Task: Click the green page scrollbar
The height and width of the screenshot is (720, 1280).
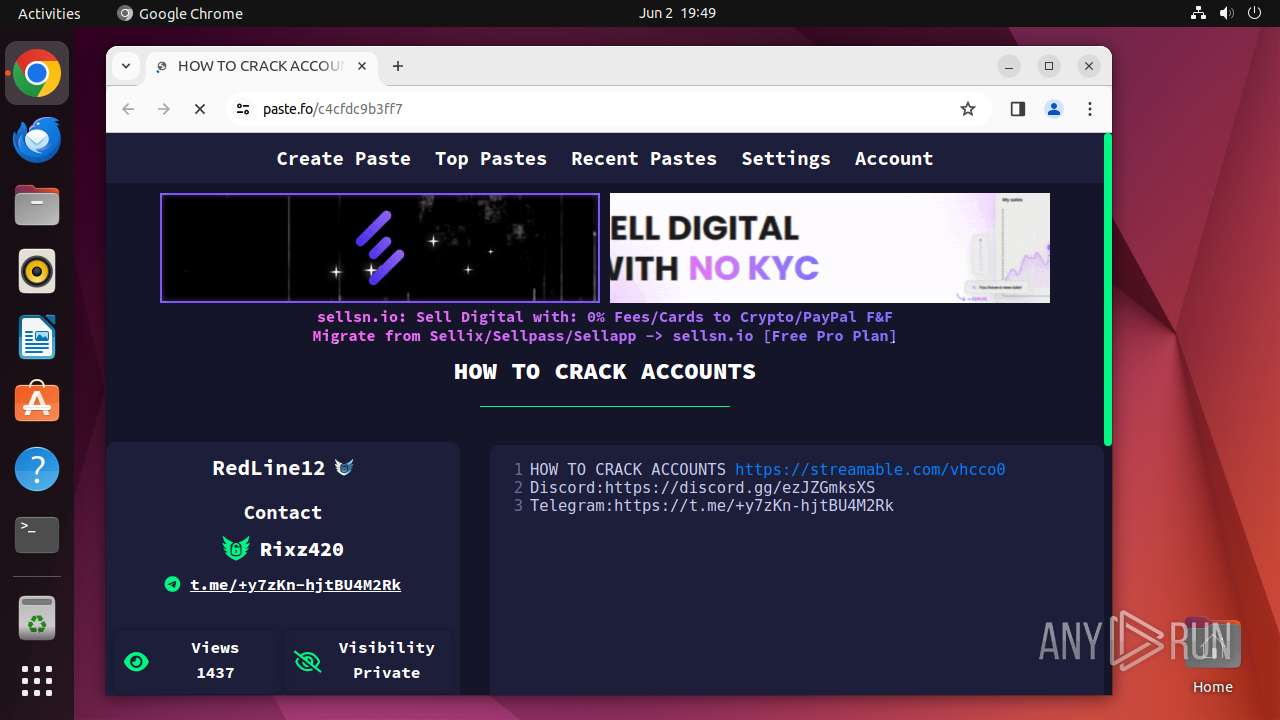Action: click(1107, 289)
